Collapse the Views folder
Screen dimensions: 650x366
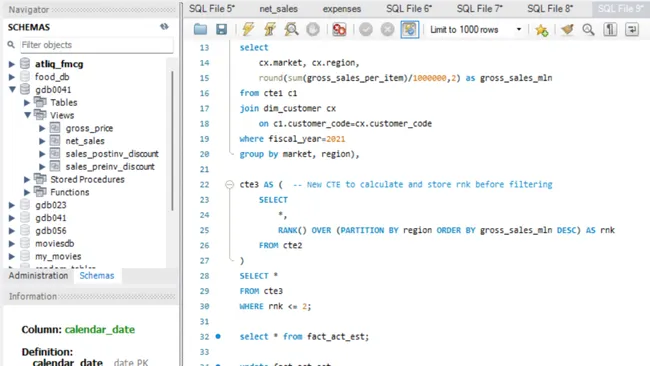tap(27, 115)
